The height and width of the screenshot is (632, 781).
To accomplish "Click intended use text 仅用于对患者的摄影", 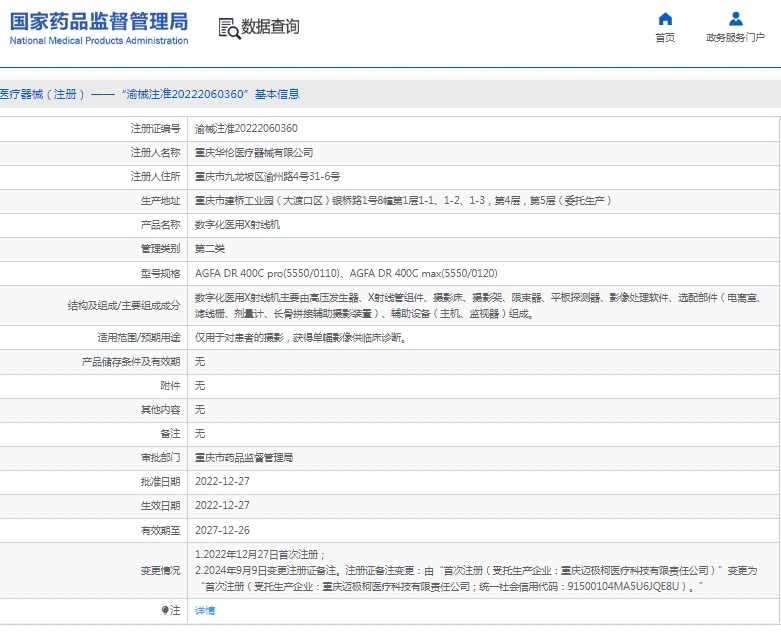I will [x=301, y=338].
